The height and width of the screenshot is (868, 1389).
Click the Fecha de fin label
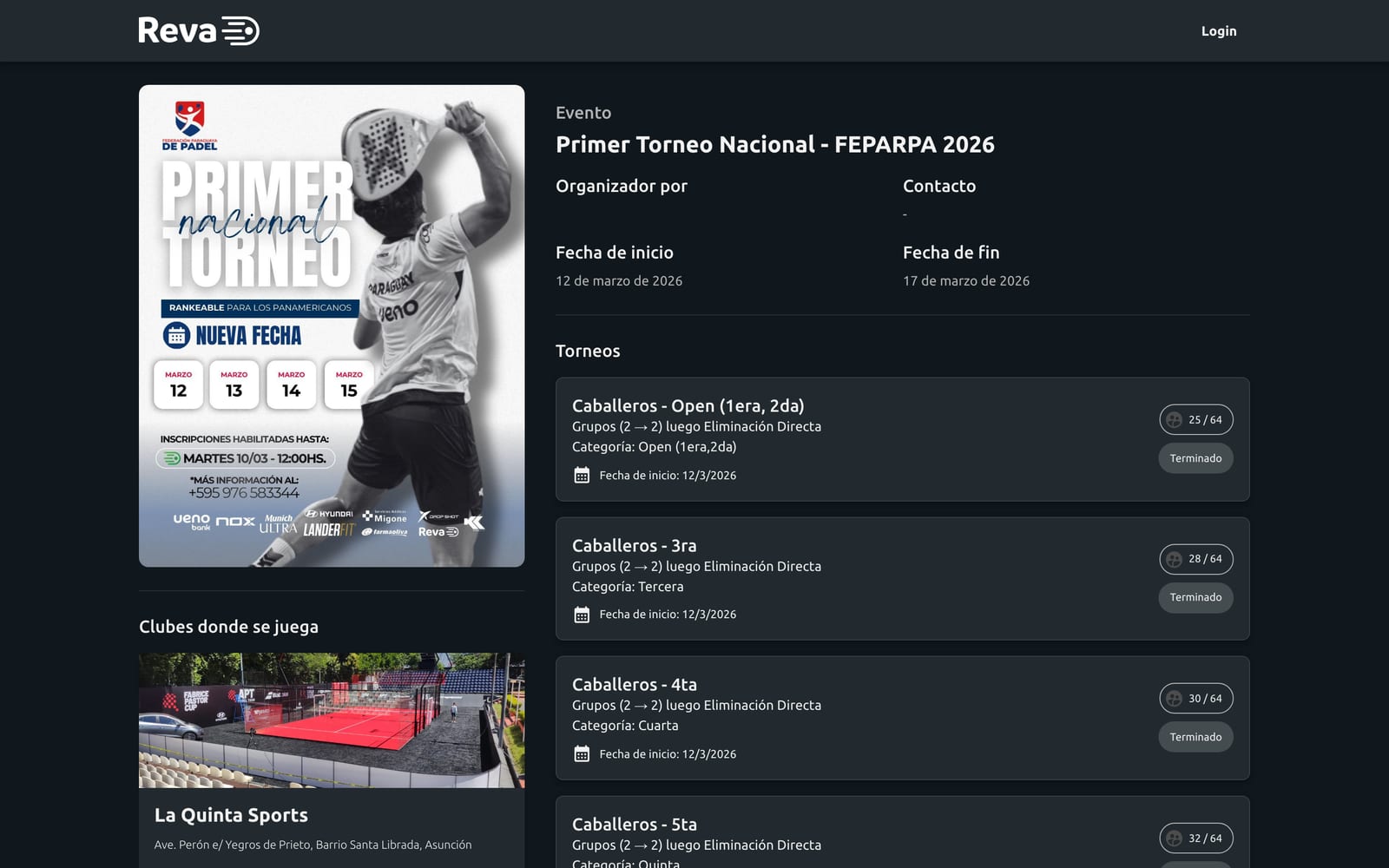pos(951,253)
